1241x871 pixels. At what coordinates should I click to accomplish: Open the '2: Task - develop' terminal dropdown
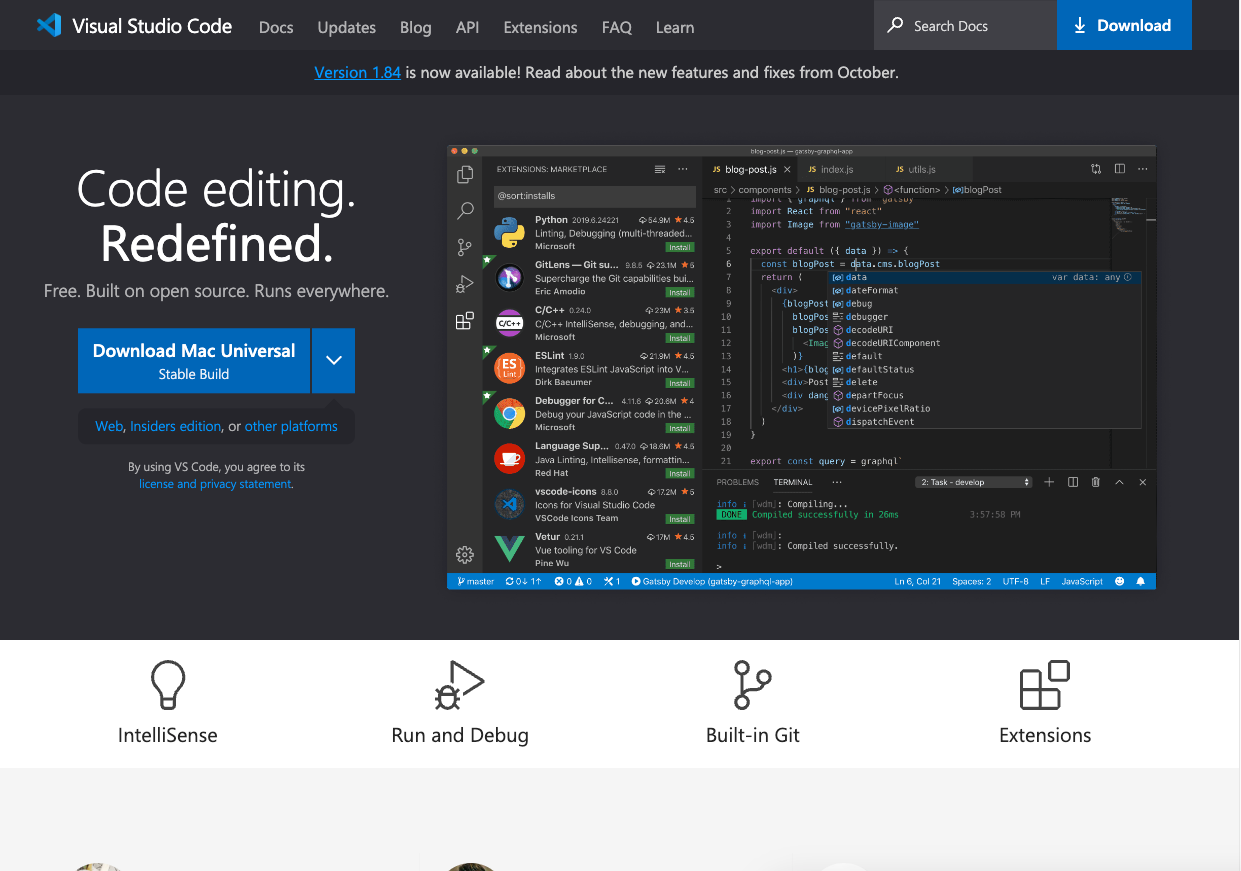[x=974, y=482]
